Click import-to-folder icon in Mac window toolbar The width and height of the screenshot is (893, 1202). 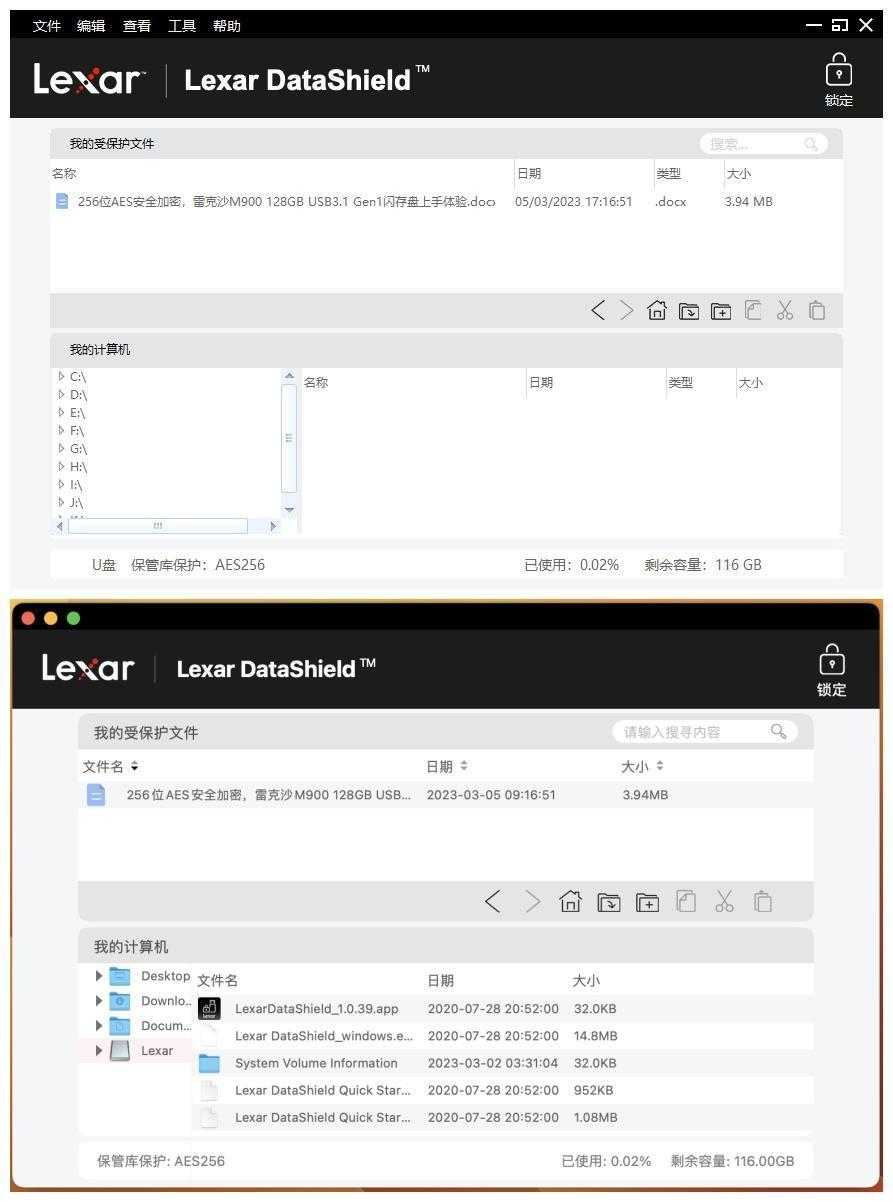pos(609,902)
